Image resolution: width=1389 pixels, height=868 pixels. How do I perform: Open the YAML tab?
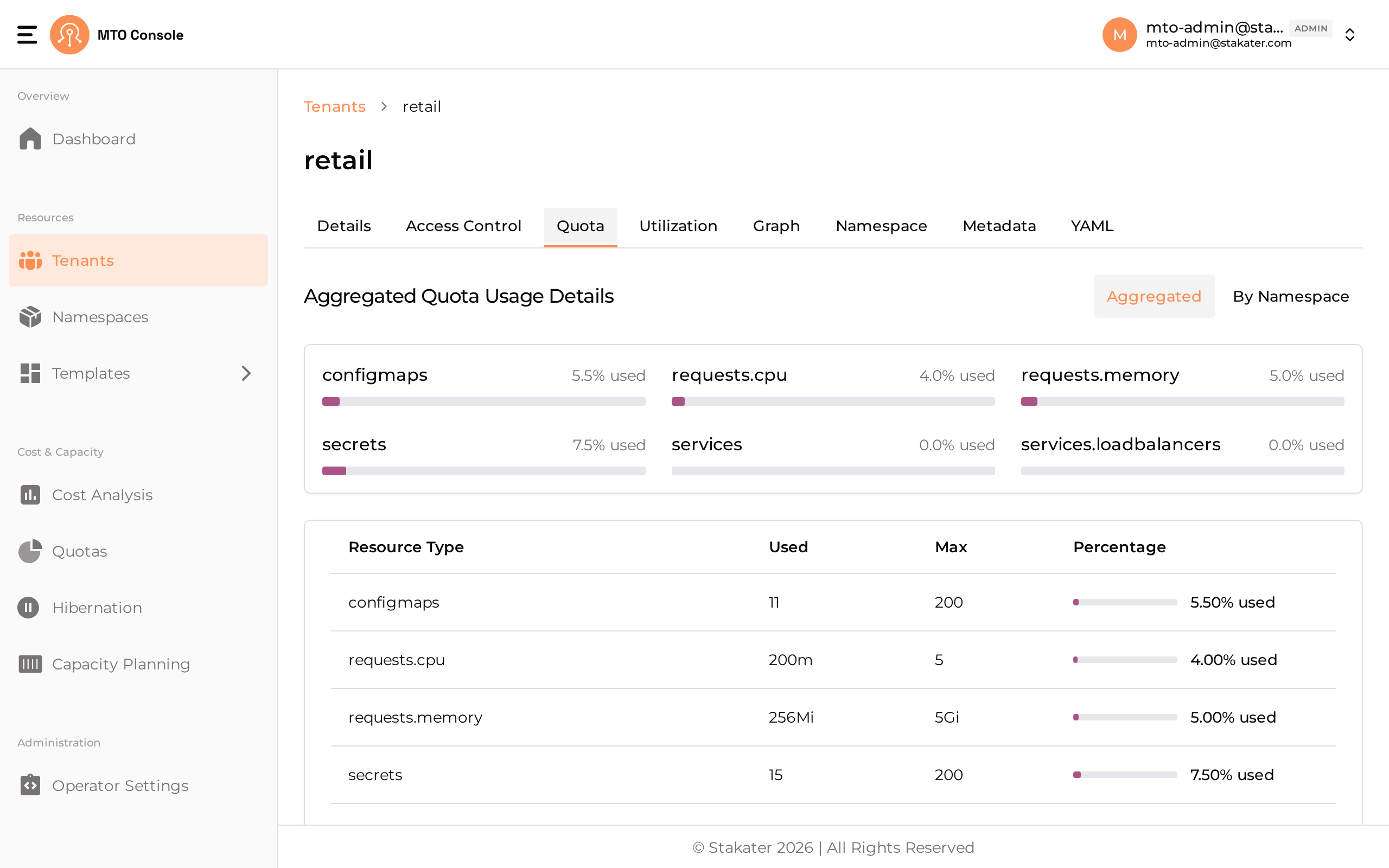pyautogui.click(x=1092, y=226)
